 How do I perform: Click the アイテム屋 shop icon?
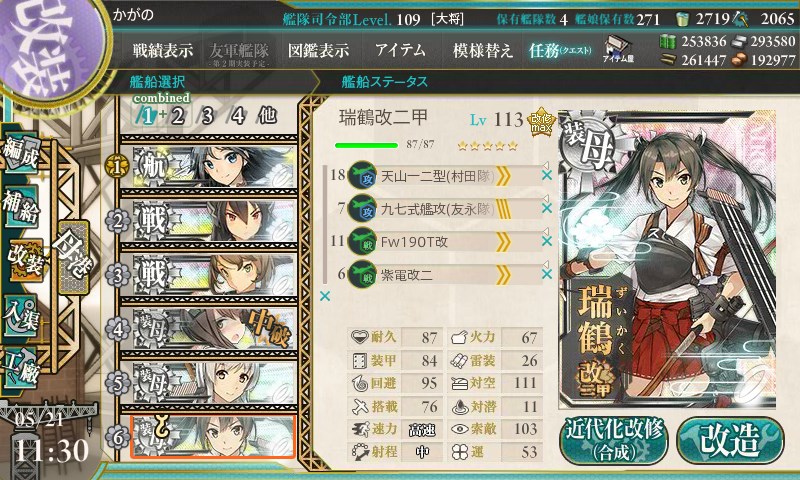618,49
